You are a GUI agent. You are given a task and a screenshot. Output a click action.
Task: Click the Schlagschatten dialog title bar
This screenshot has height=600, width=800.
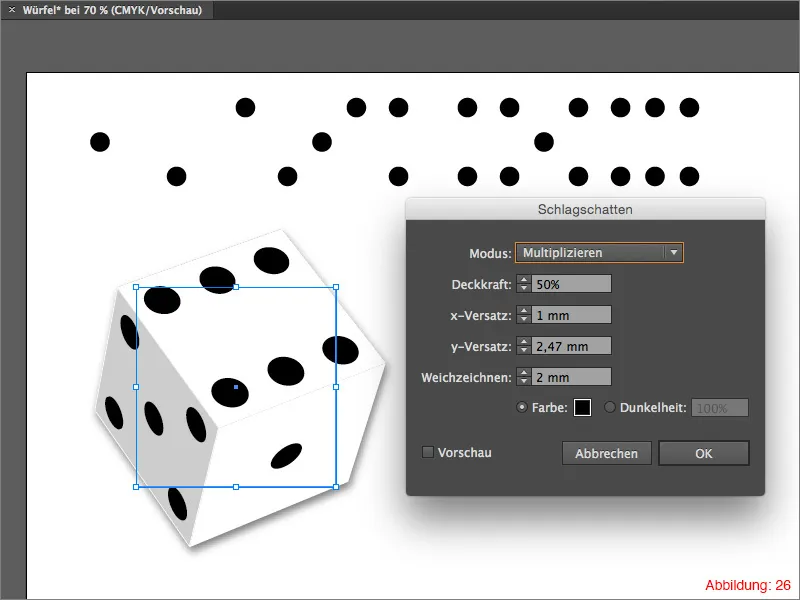click(585, 209)
